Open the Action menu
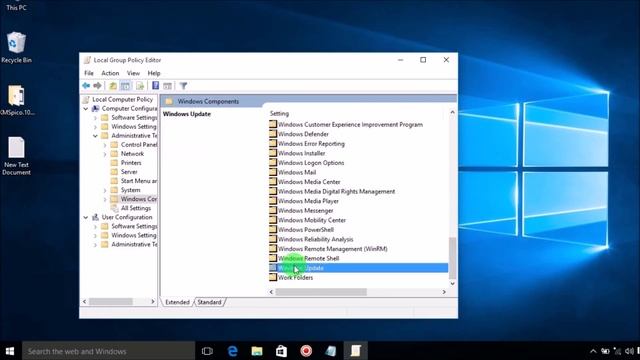Viewport: 640px width, 360px height. point(110,73)
